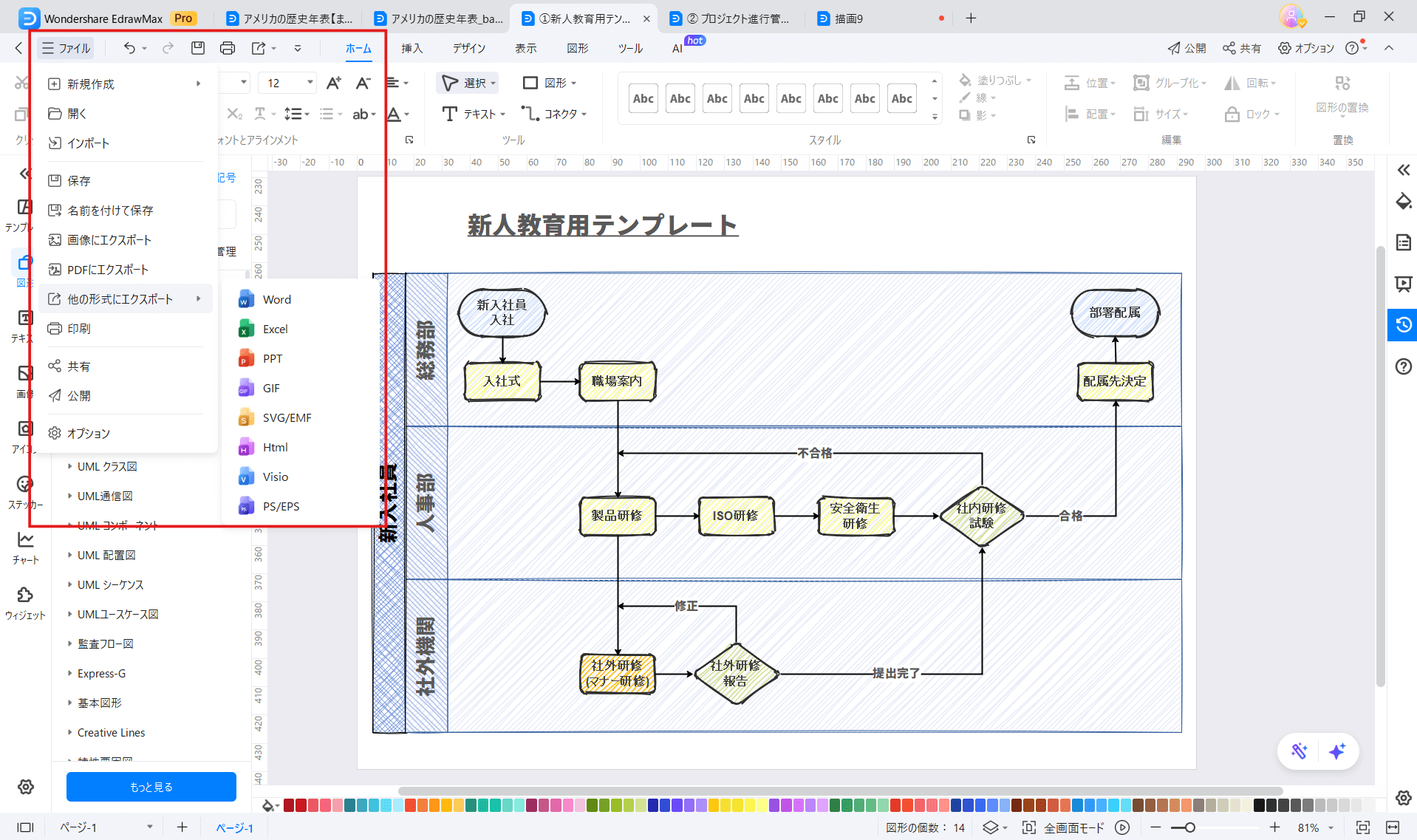Click the Print icon in quick toolbar
Screen dimensions: 1417x840
point(228,48)
